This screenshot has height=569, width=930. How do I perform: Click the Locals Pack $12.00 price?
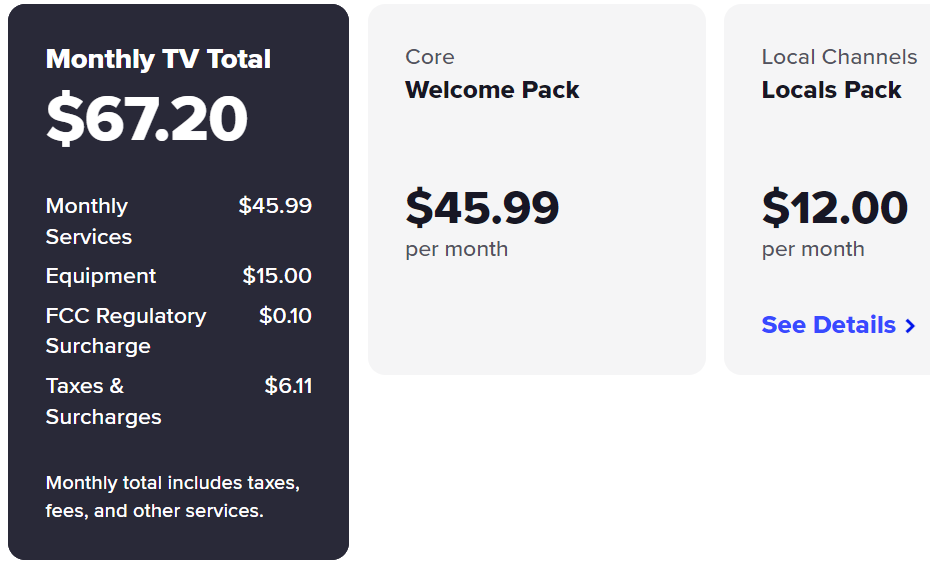[834, 208]
